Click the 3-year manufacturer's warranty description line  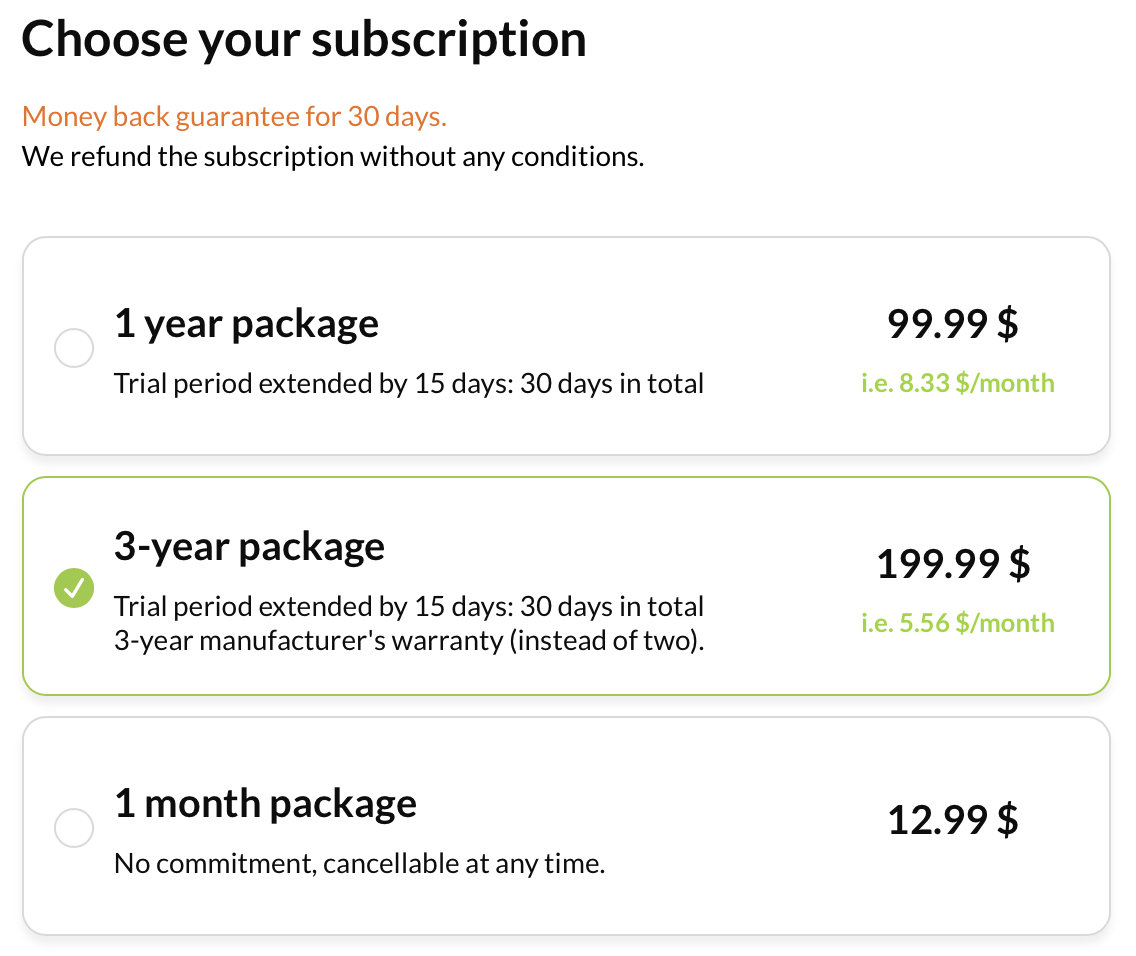coord(409,641)
